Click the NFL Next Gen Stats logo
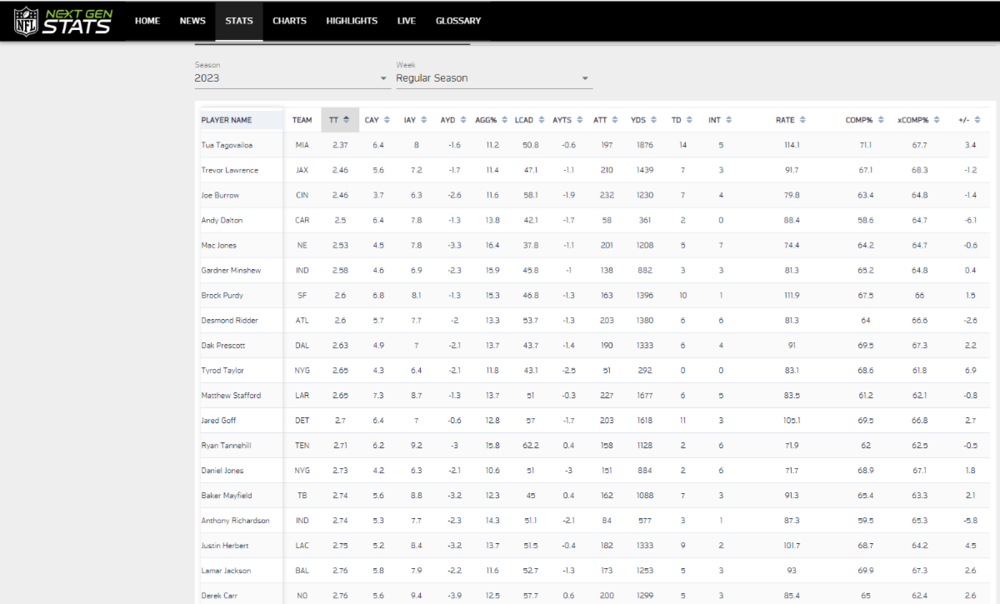 [x=64, y=21]
